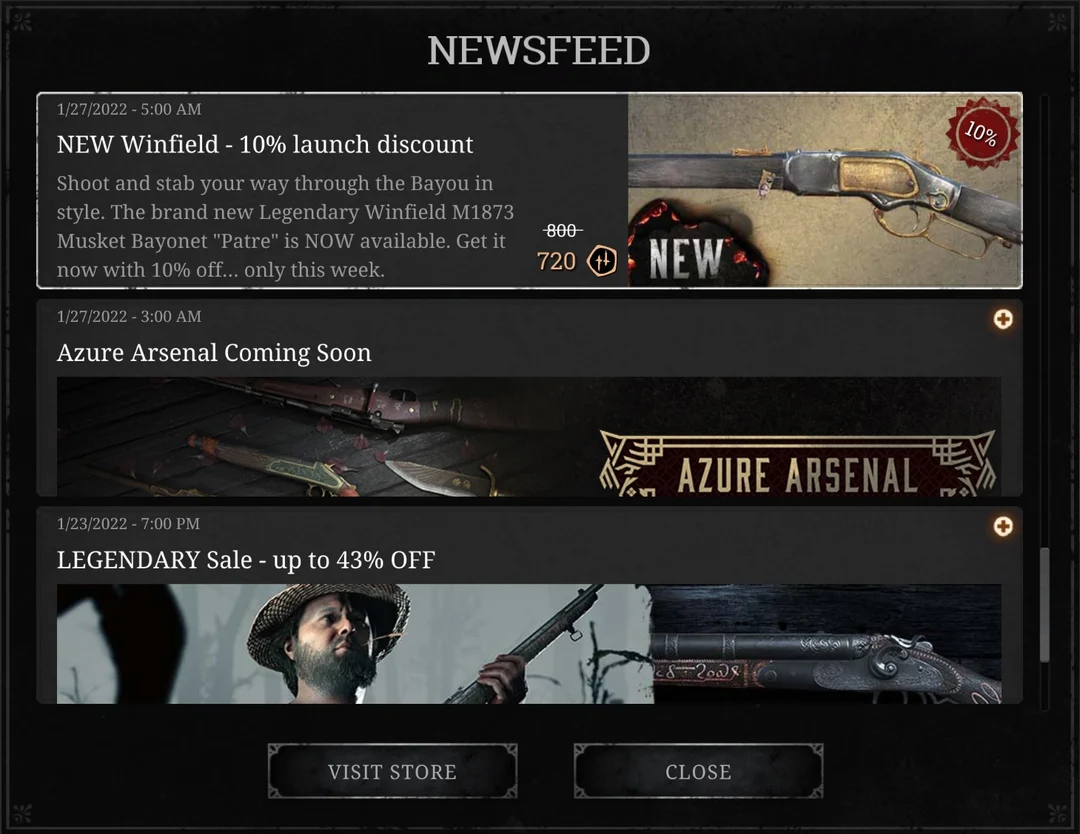The image size is (1080, 834).
Task: Open the LEGENDARY Sale up to 43% OFF title
Action: click(x=246, y=560)
